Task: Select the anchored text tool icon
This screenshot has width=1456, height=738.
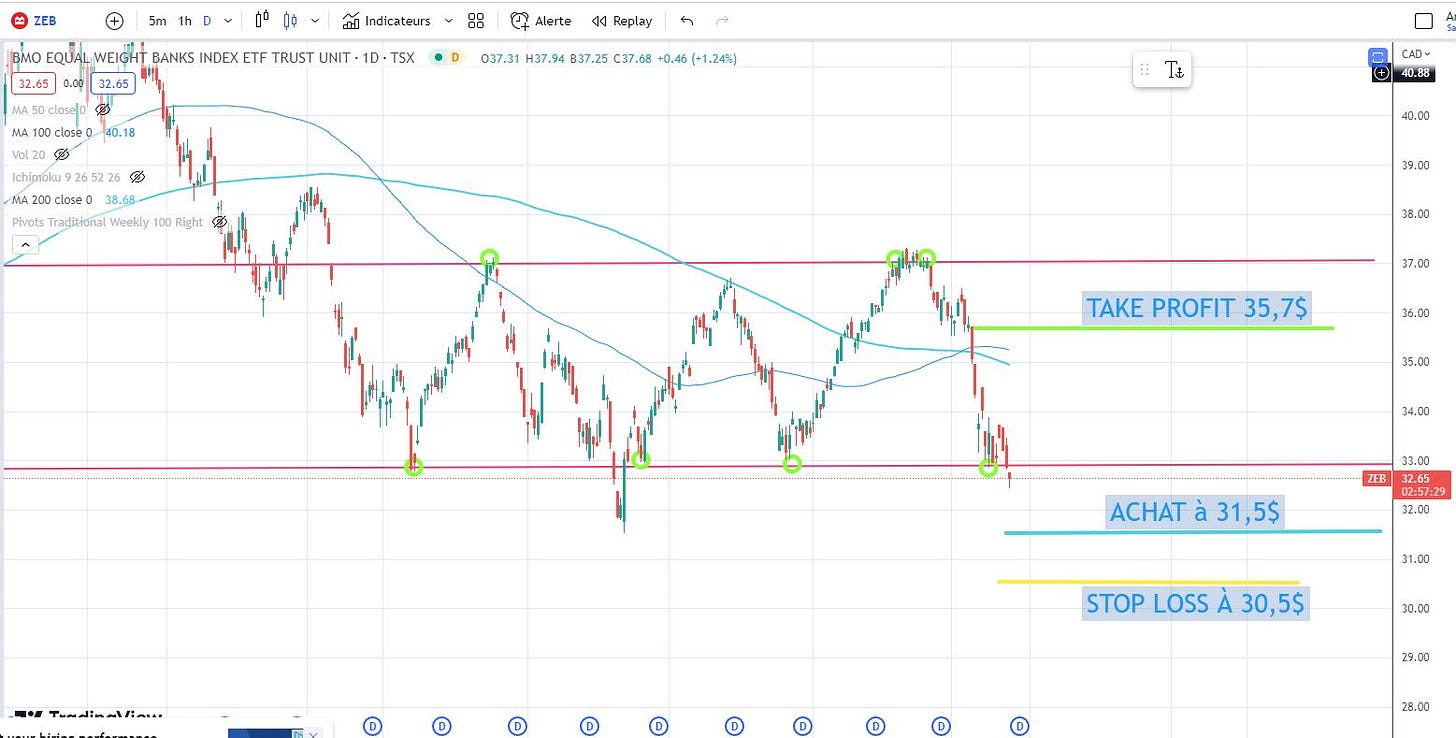Action: tap(1174, 69)
